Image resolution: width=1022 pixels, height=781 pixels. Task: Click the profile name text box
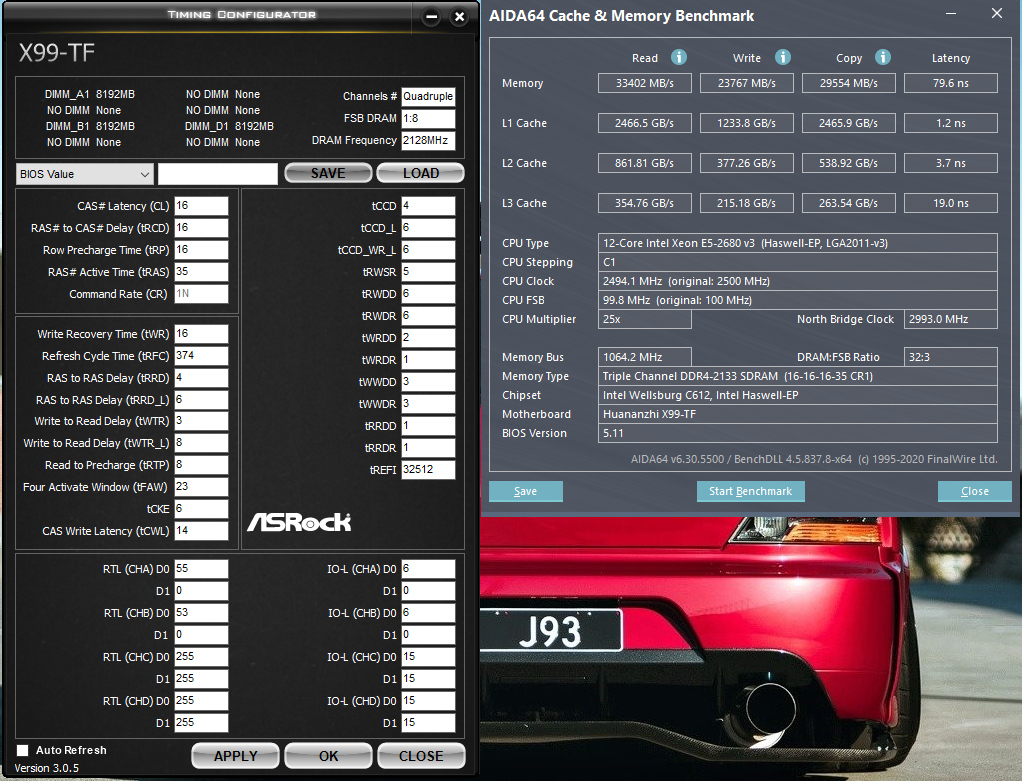217,174
